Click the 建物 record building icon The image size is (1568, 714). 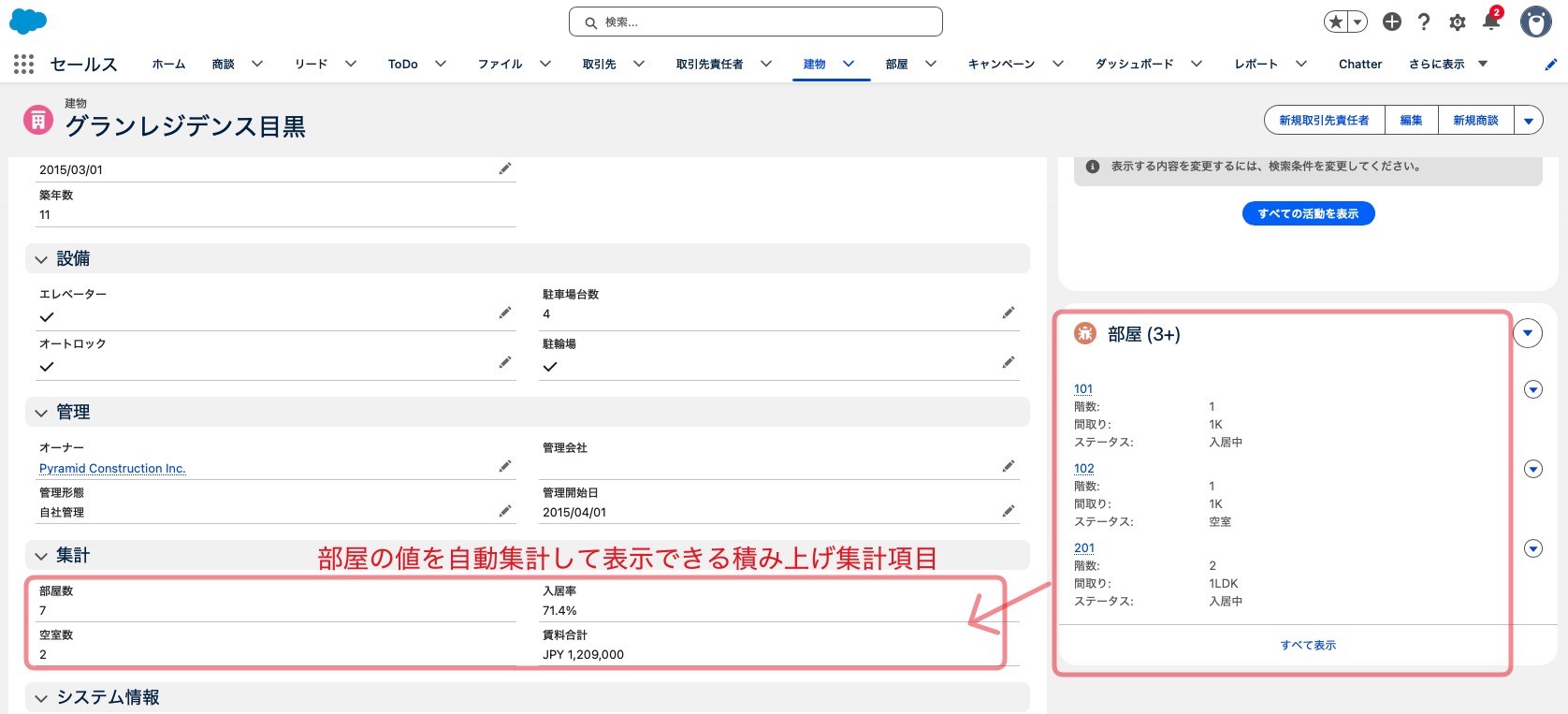coord(38,120)
